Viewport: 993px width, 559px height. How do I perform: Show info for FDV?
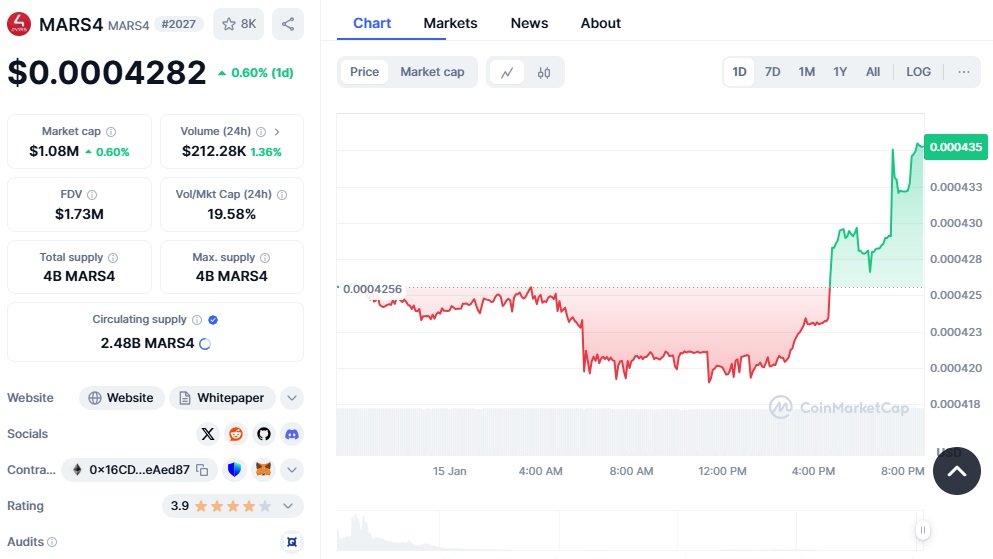92,195
